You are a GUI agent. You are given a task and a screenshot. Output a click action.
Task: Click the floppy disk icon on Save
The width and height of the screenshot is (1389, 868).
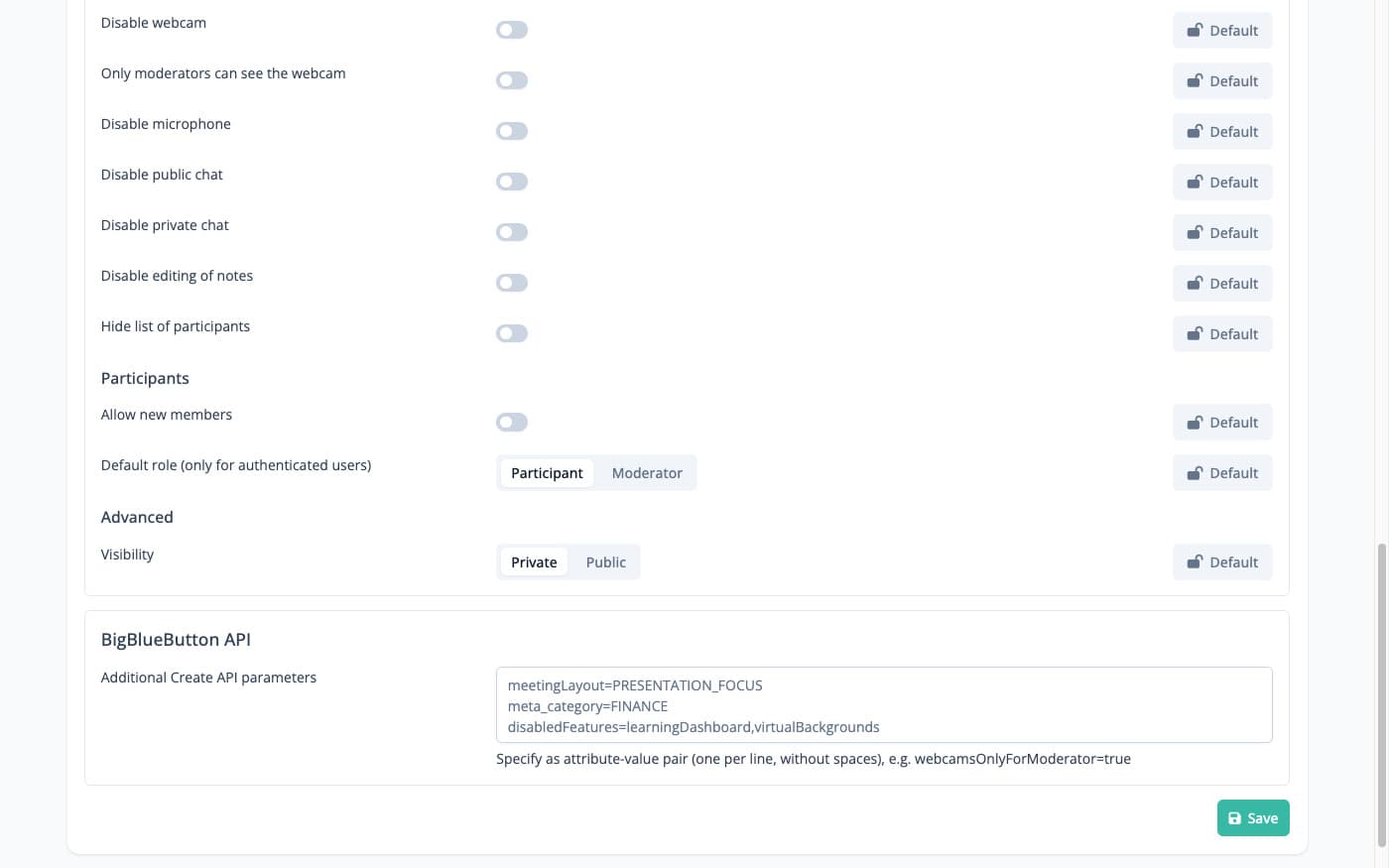(x=1234, y=818)
